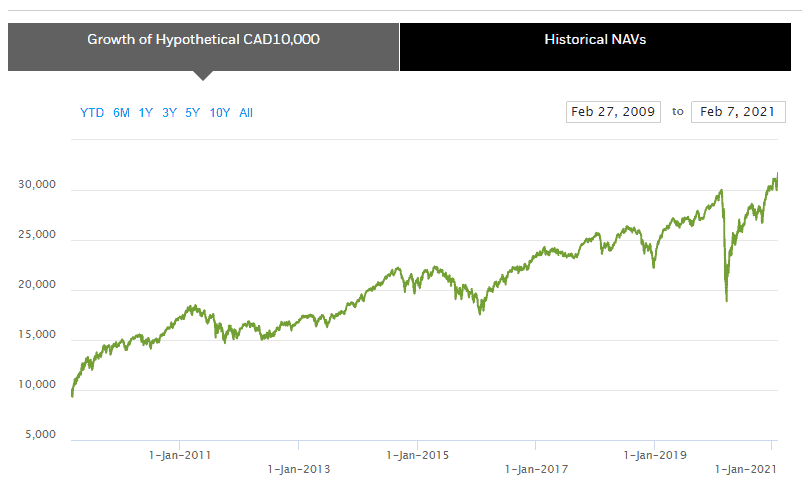Select the Growth of Hypothetical CAD10,000 tab
The width and height of the screenshot is (802, 488).
(x=203, y=40)
